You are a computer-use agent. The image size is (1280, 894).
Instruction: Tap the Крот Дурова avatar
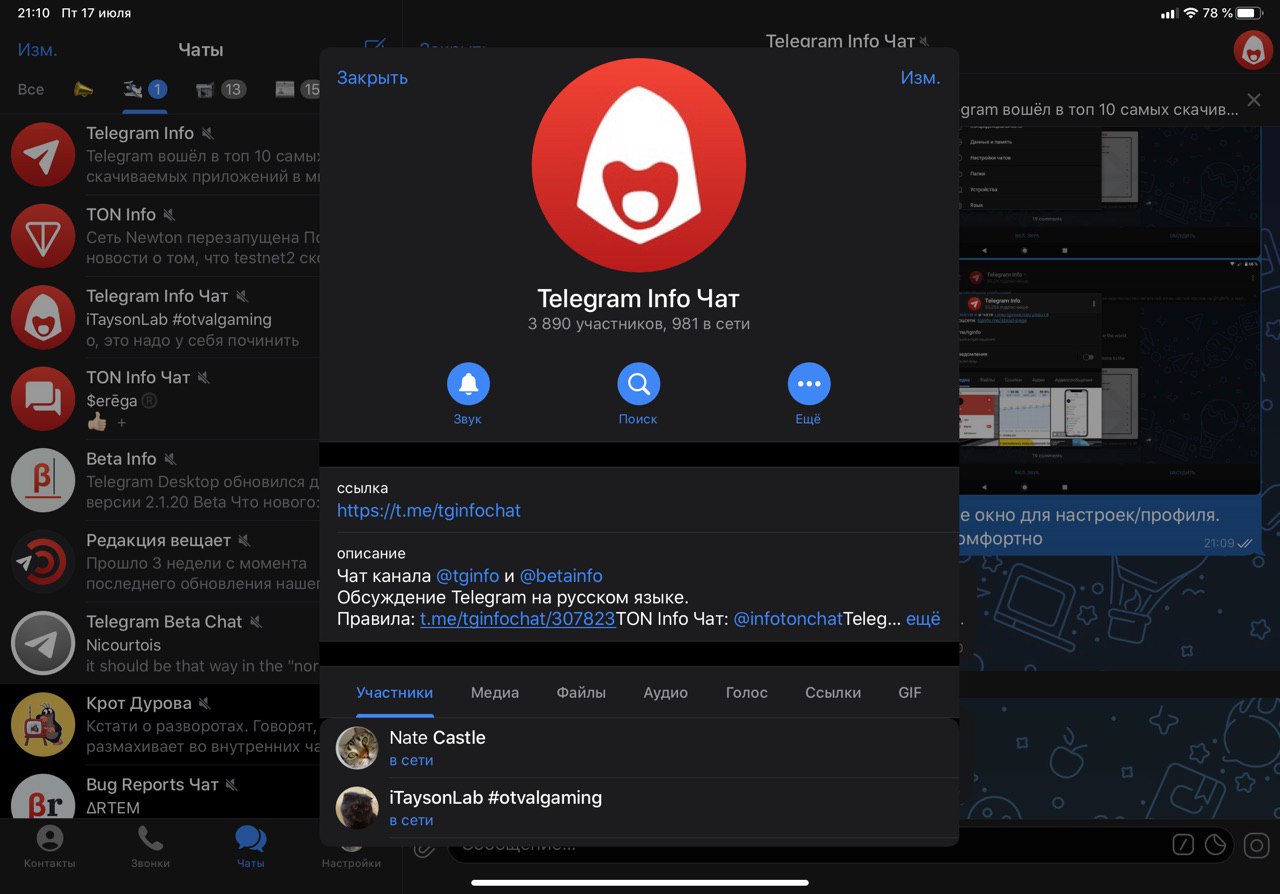tap(43, 725)
